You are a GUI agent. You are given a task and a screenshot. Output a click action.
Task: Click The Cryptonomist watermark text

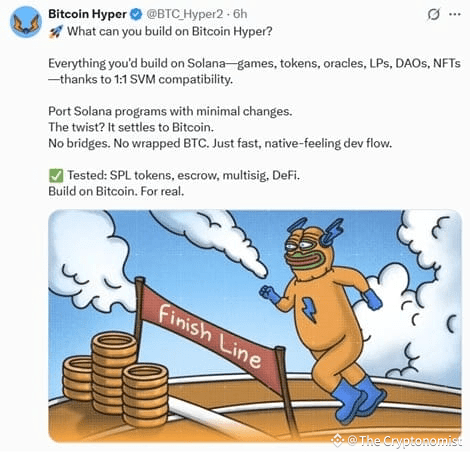pyautogui.click(x=404, y=441)
